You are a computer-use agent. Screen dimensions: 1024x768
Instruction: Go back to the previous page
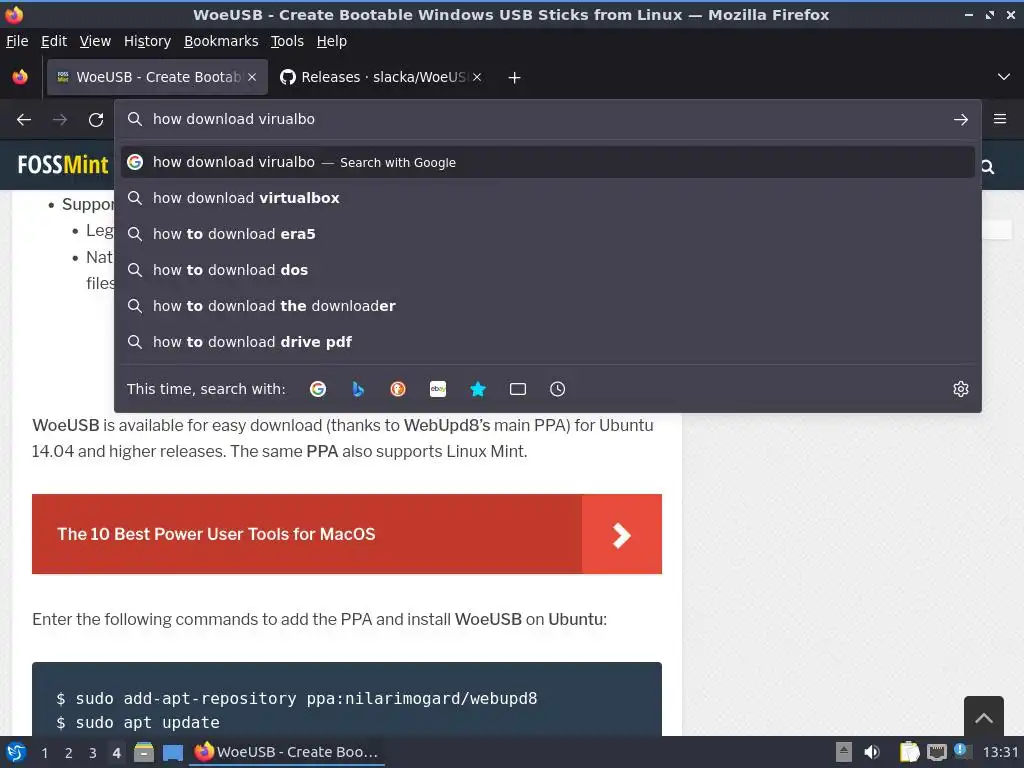24,120
